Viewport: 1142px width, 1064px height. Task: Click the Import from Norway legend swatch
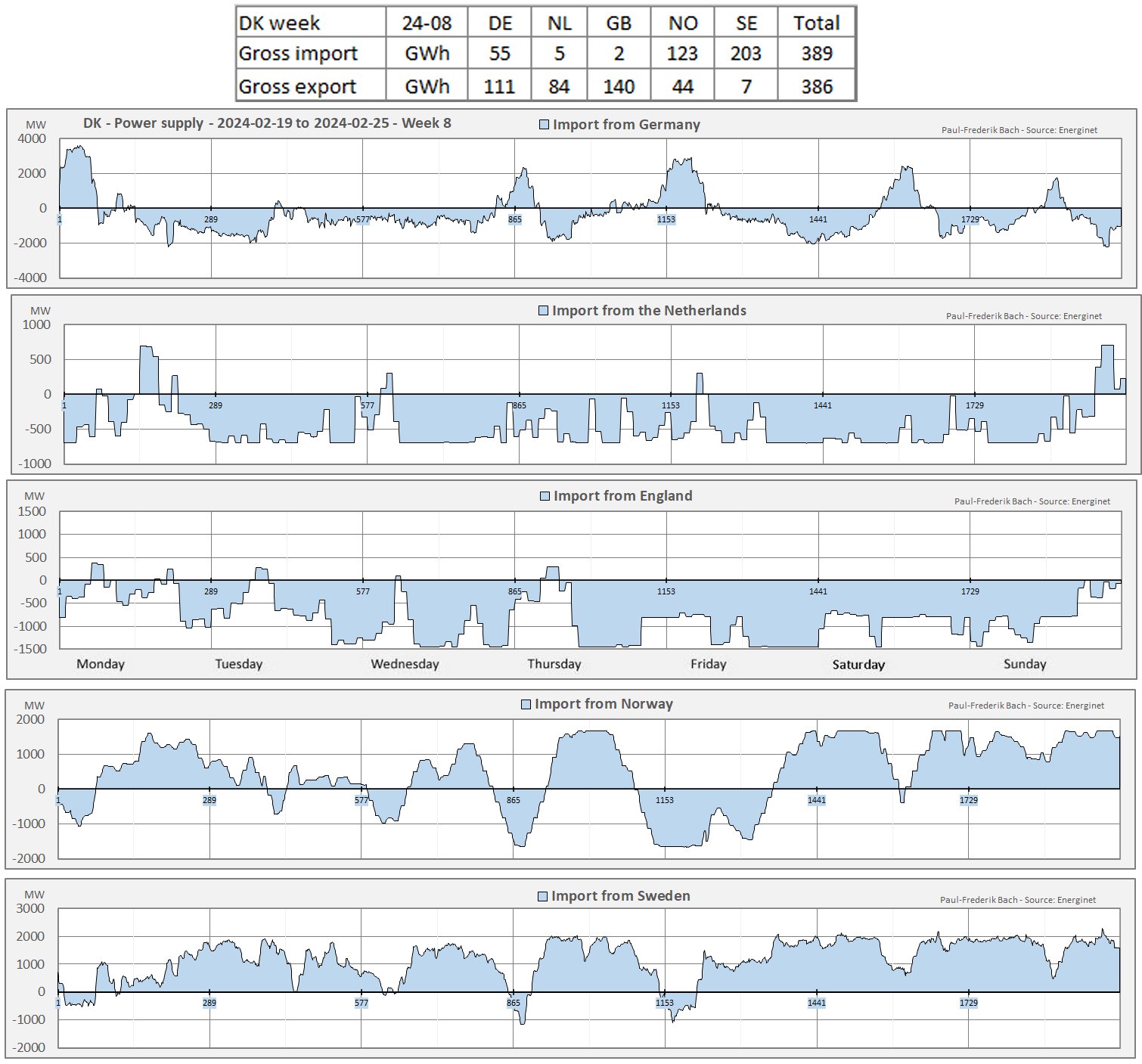point(526,704)
